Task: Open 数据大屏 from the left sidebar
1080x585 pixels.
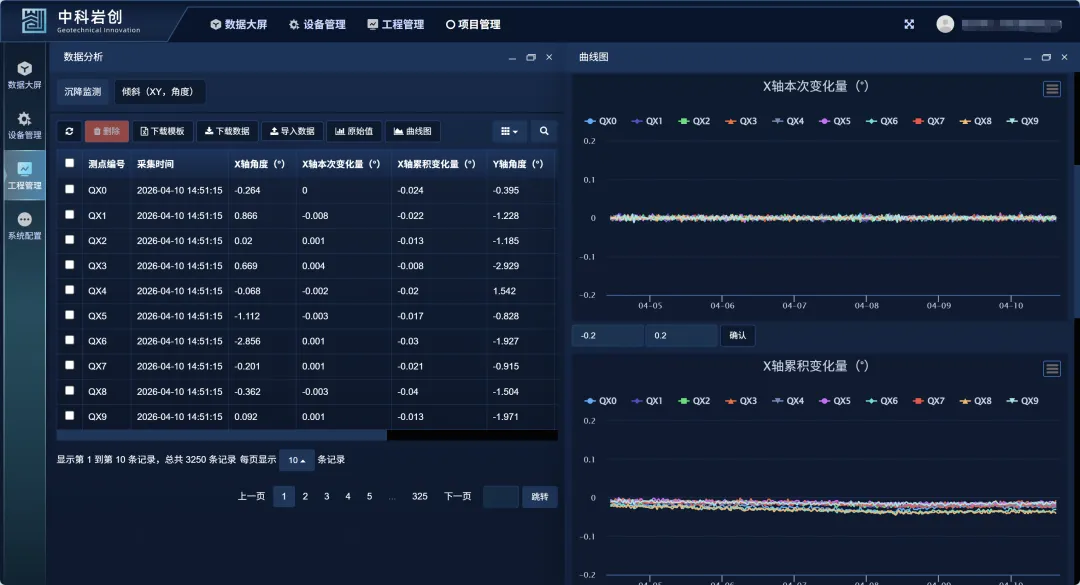Action: (24, 75)
